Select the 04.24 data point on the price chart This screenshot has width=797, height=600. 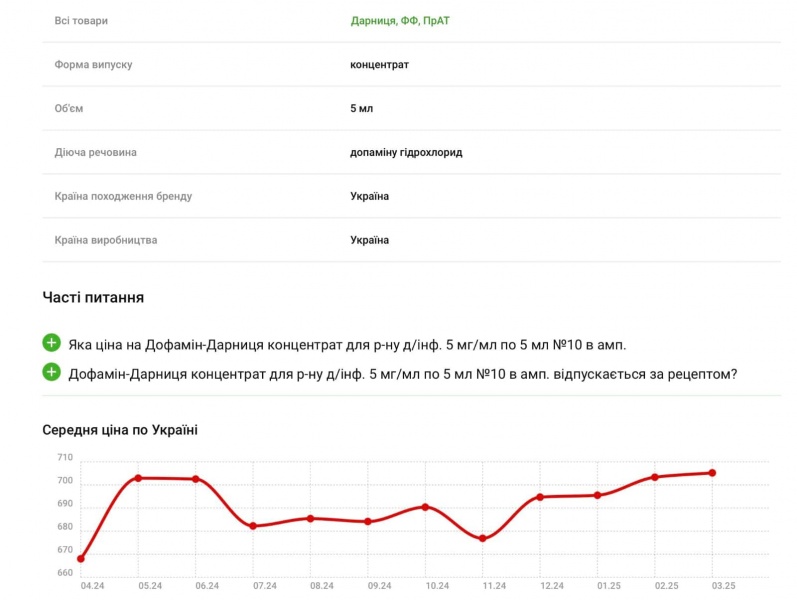click(x=81, y=558)
